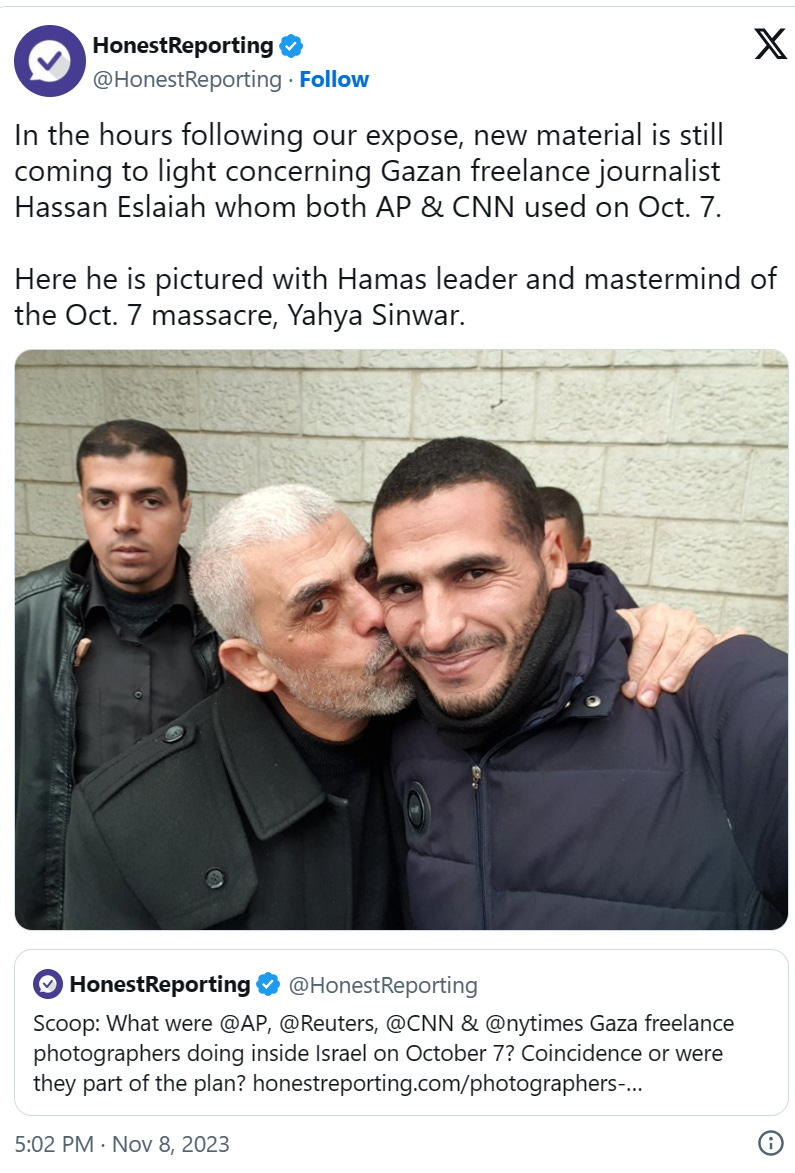Open the quoted tweet author name HonestReporting
Image resolution: width=795 pixels, height=1173 pixels.
[x=160, y=984]
